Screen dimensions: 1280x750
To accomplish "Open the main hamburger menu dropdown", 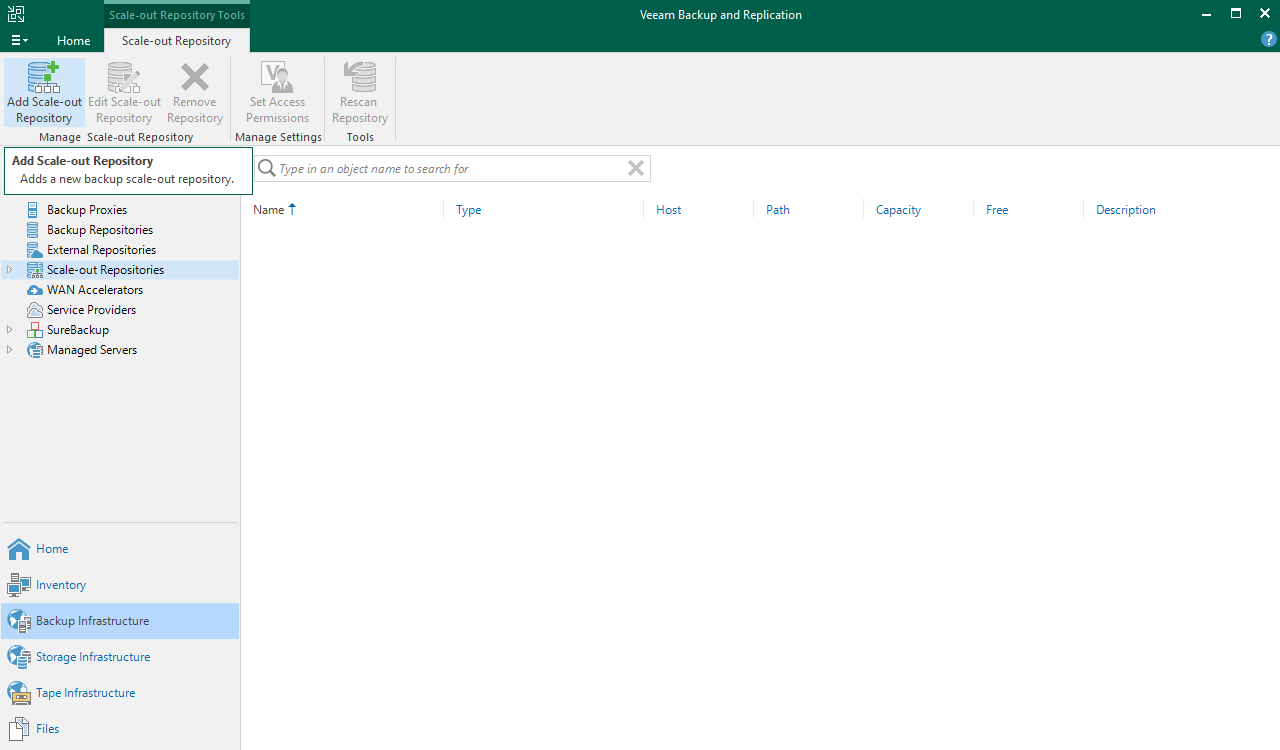I will [19, 41].
